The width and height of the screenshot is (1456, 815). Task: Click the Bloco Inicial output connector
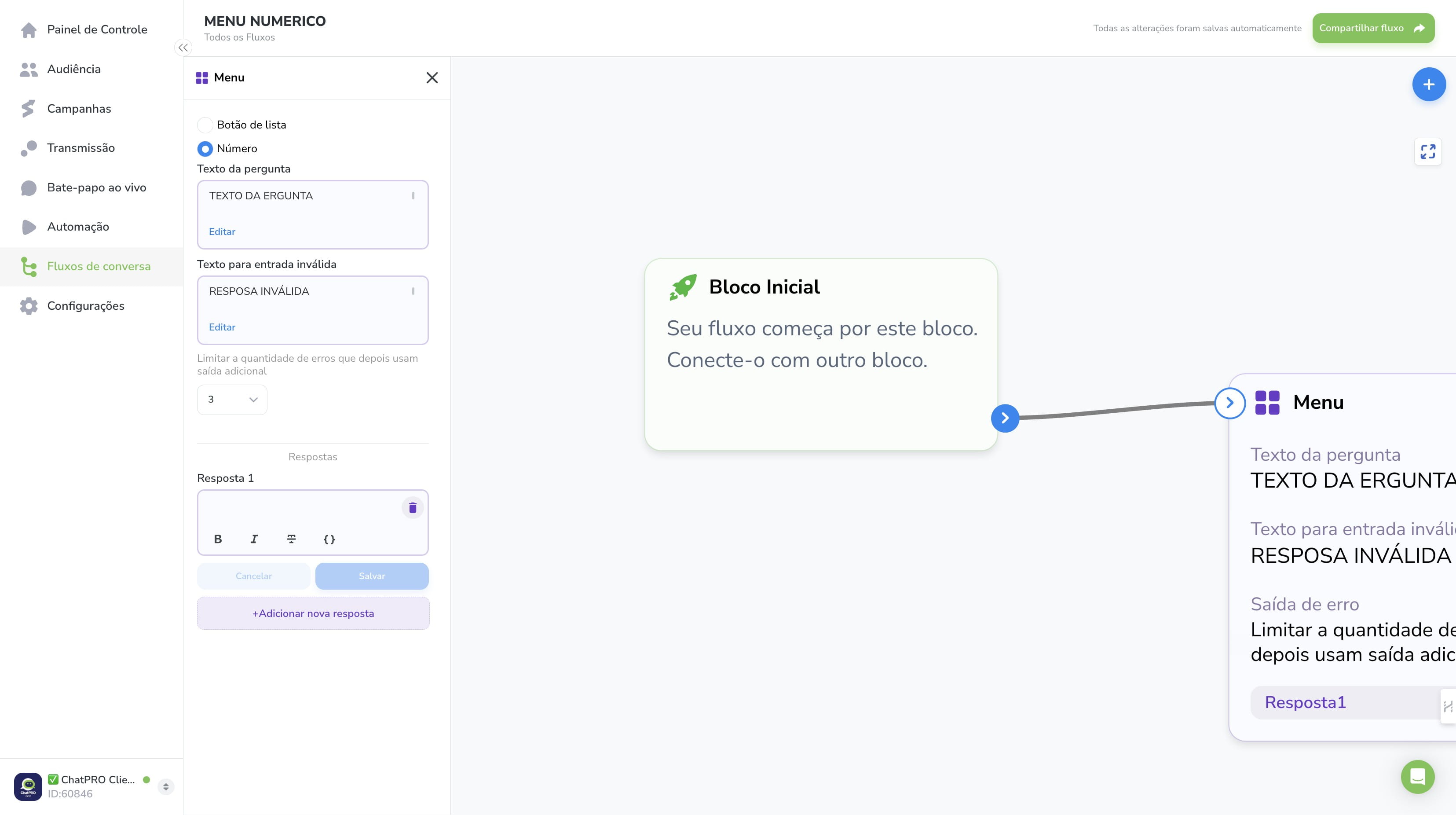[1005, 418]
